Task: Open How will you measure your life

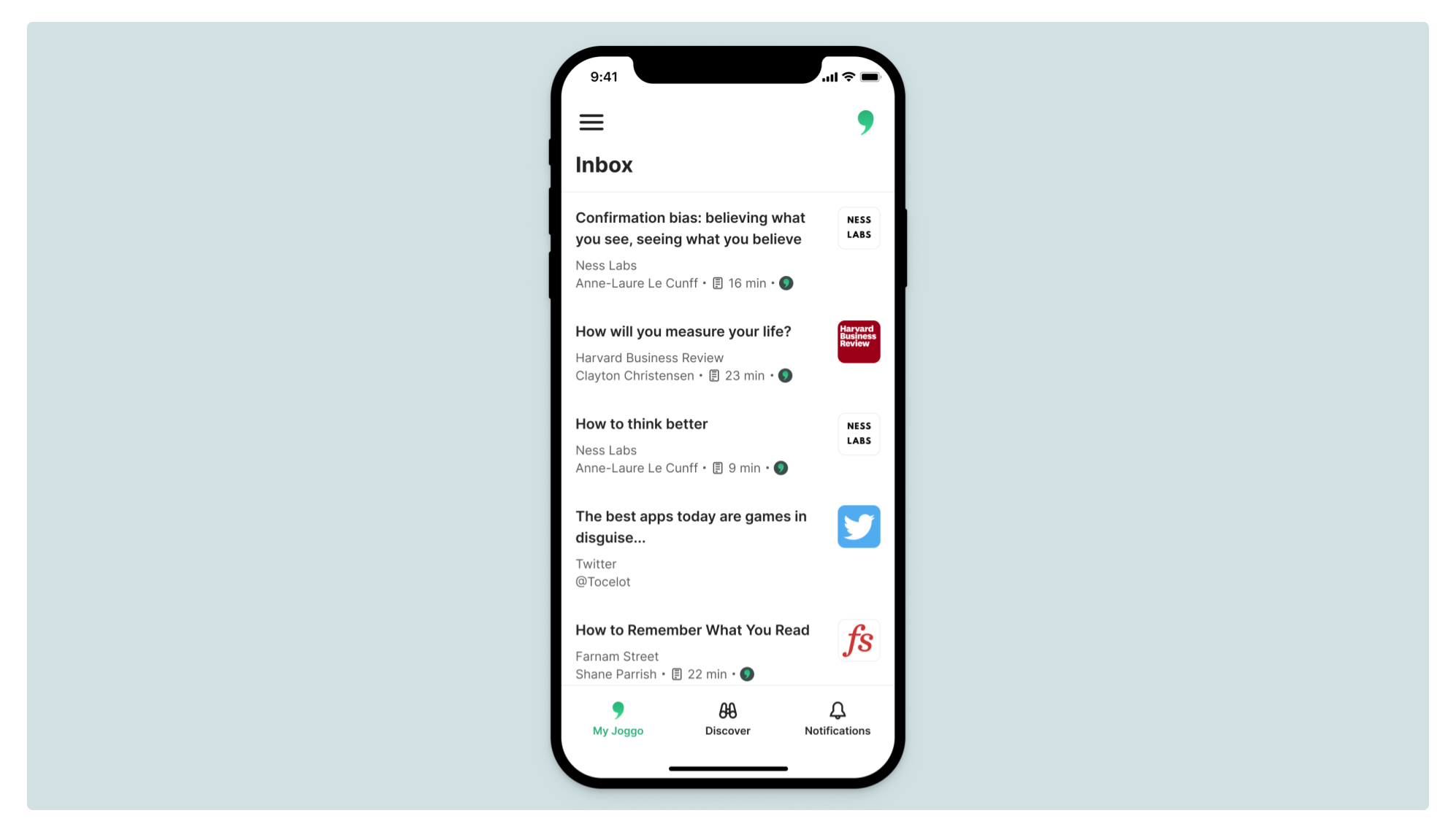Action: coord(683,331)
